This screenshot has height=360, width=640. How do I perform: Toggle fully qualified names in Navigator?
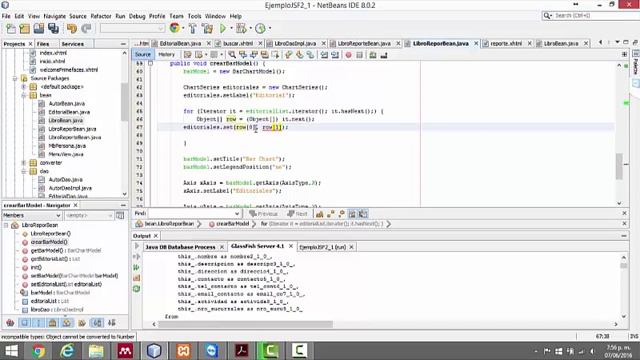click(82, 323)
